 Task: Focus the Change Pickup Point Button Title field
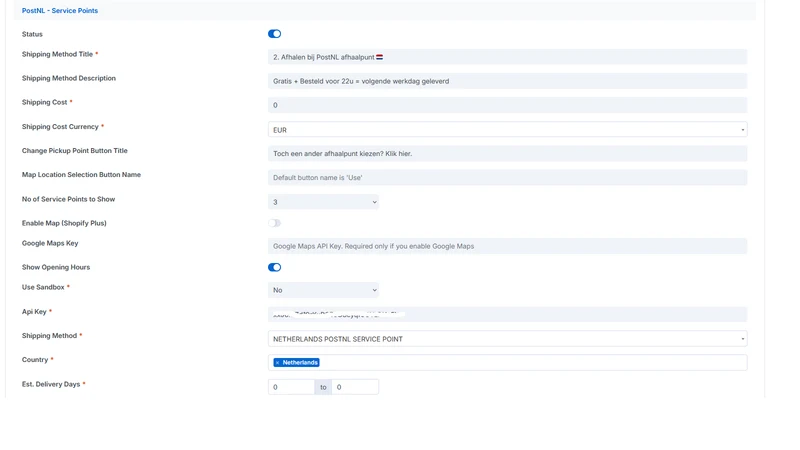(x=507, y=154)
